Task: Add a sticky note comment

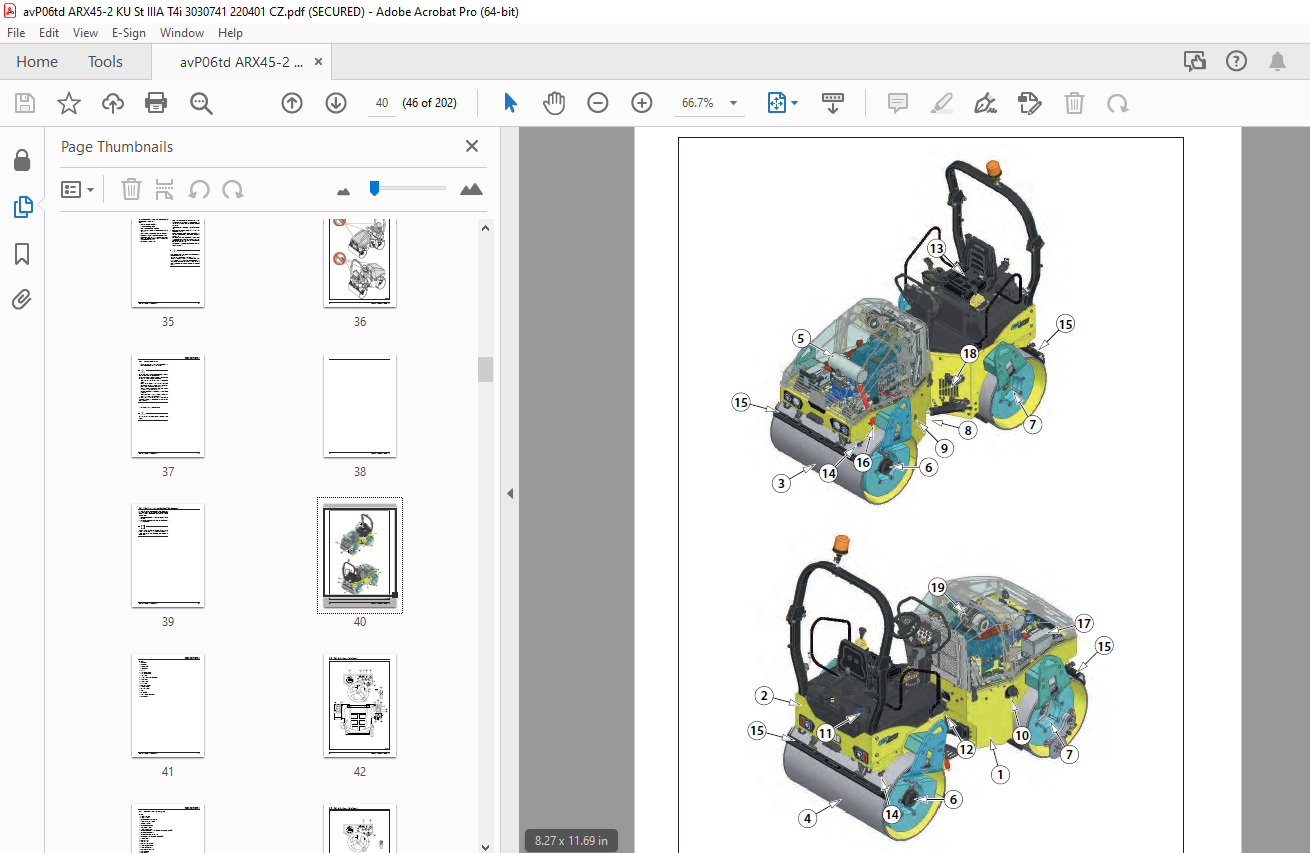Action: point(898,103)
